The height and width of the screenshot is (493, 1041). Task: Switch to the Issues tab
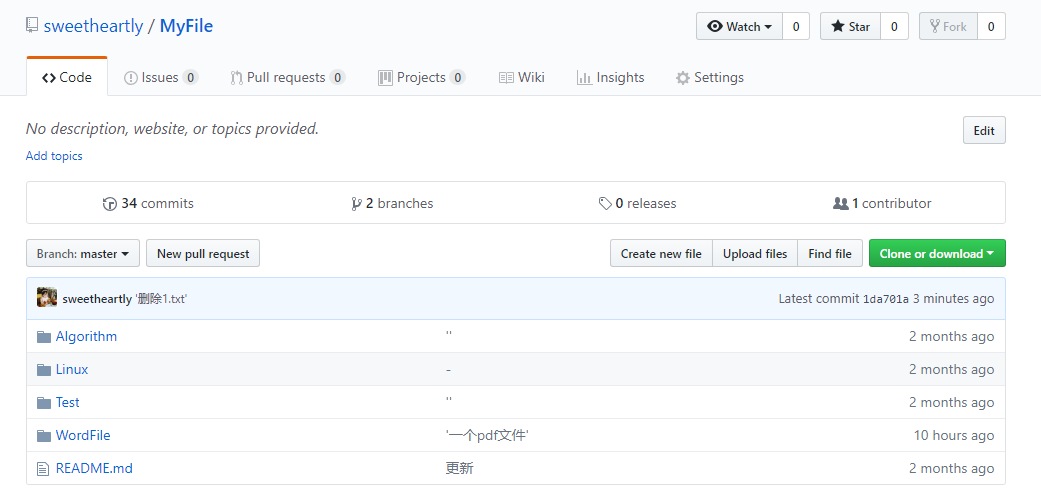160,78
